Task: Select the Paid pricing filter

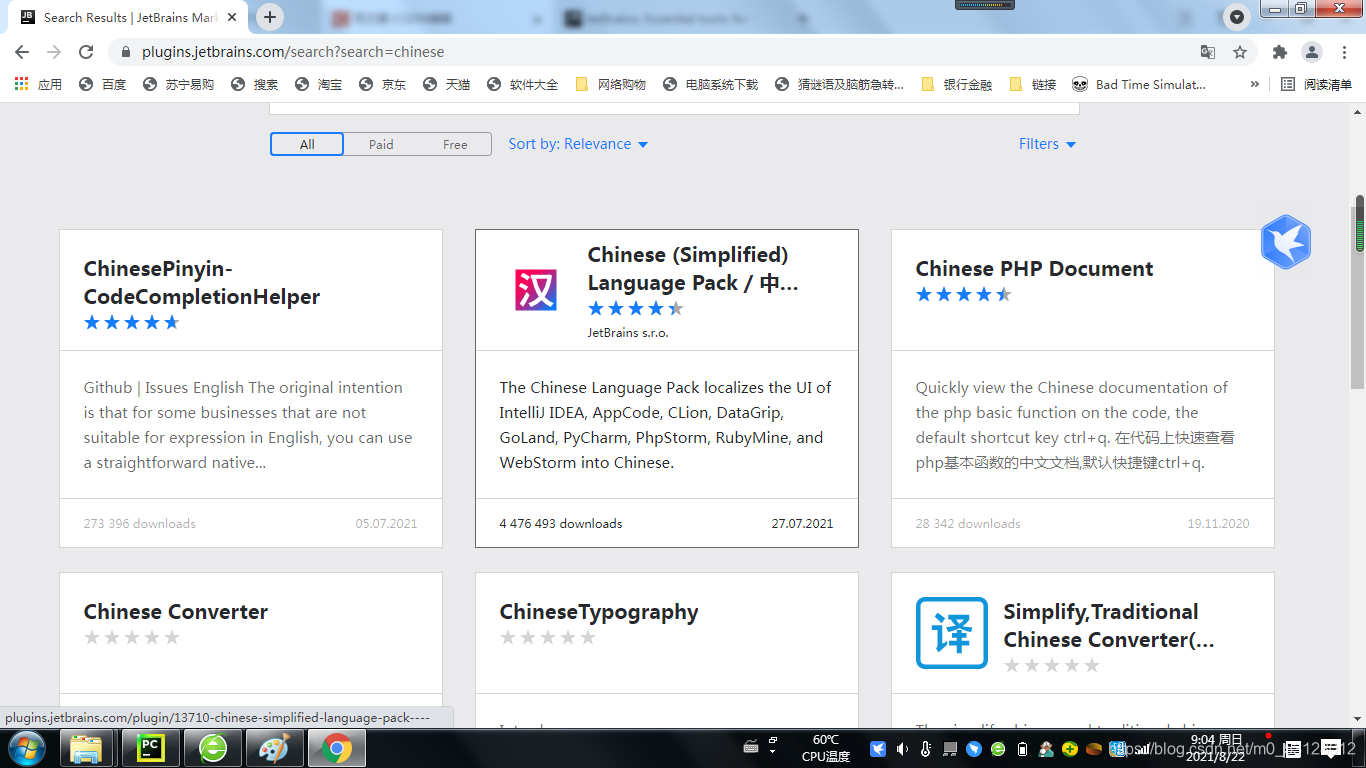Action: 381,144
